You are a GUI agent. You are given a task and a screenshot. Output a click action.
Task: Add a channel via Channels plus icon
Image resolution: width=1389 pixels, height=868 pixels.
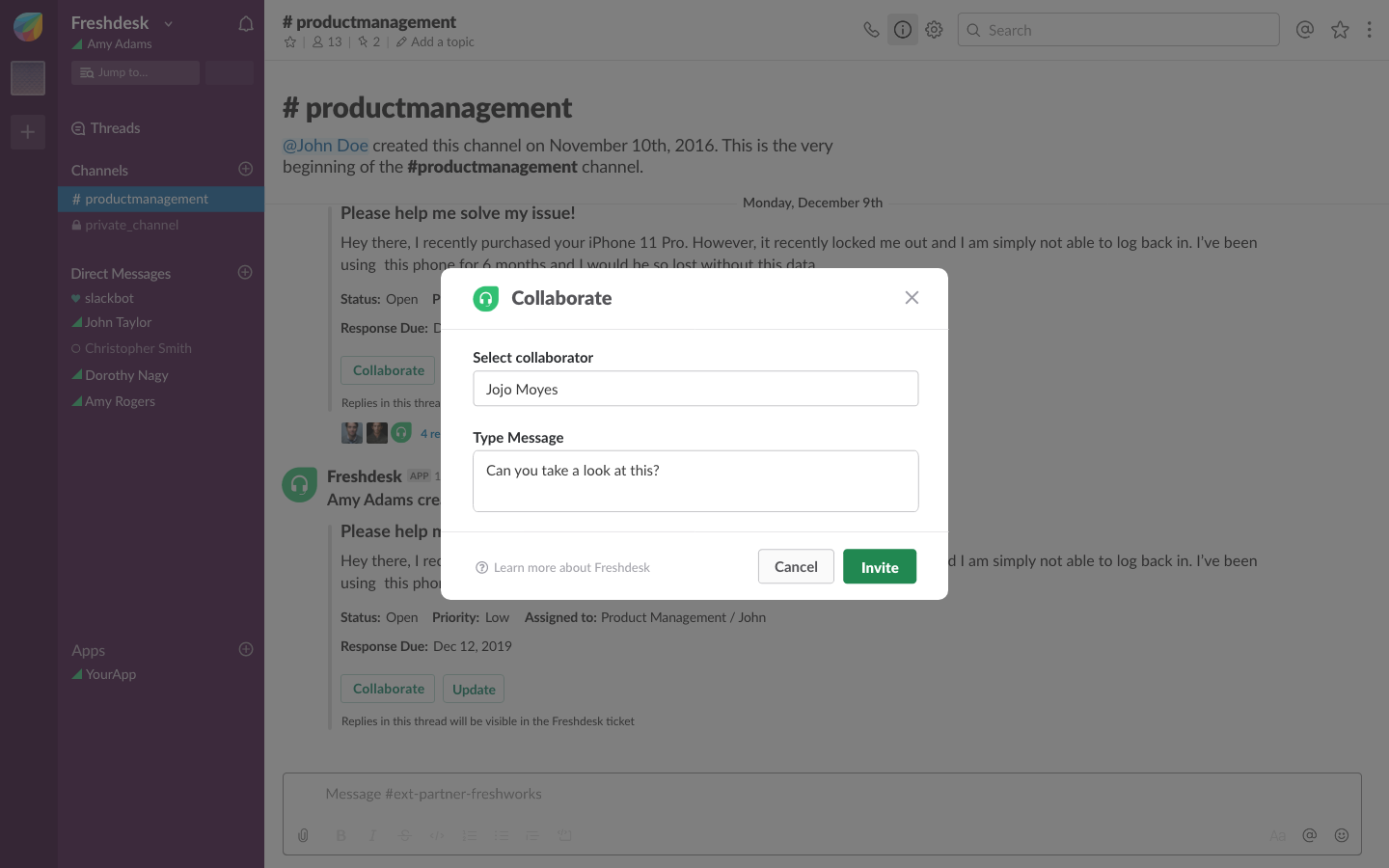coord(246,169)
